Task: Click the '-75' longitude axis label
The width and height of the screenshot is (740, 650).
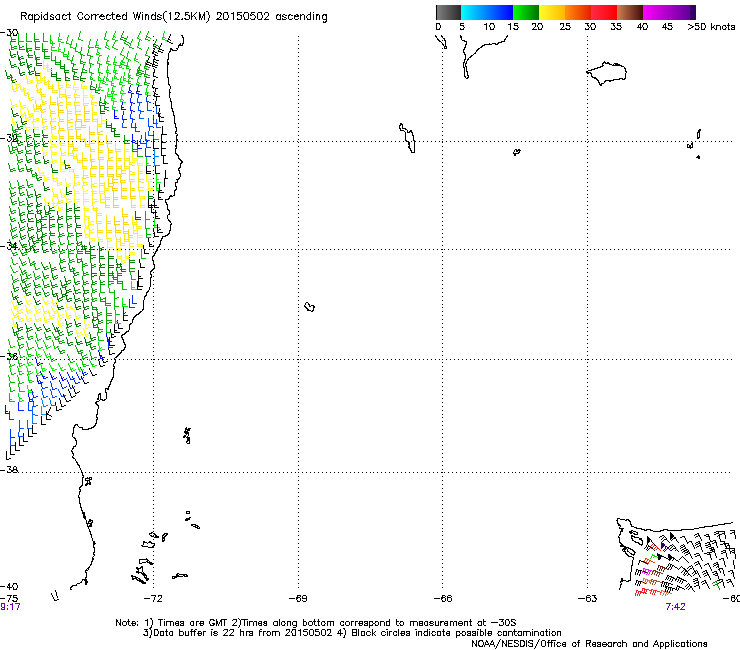Action: 9,599
